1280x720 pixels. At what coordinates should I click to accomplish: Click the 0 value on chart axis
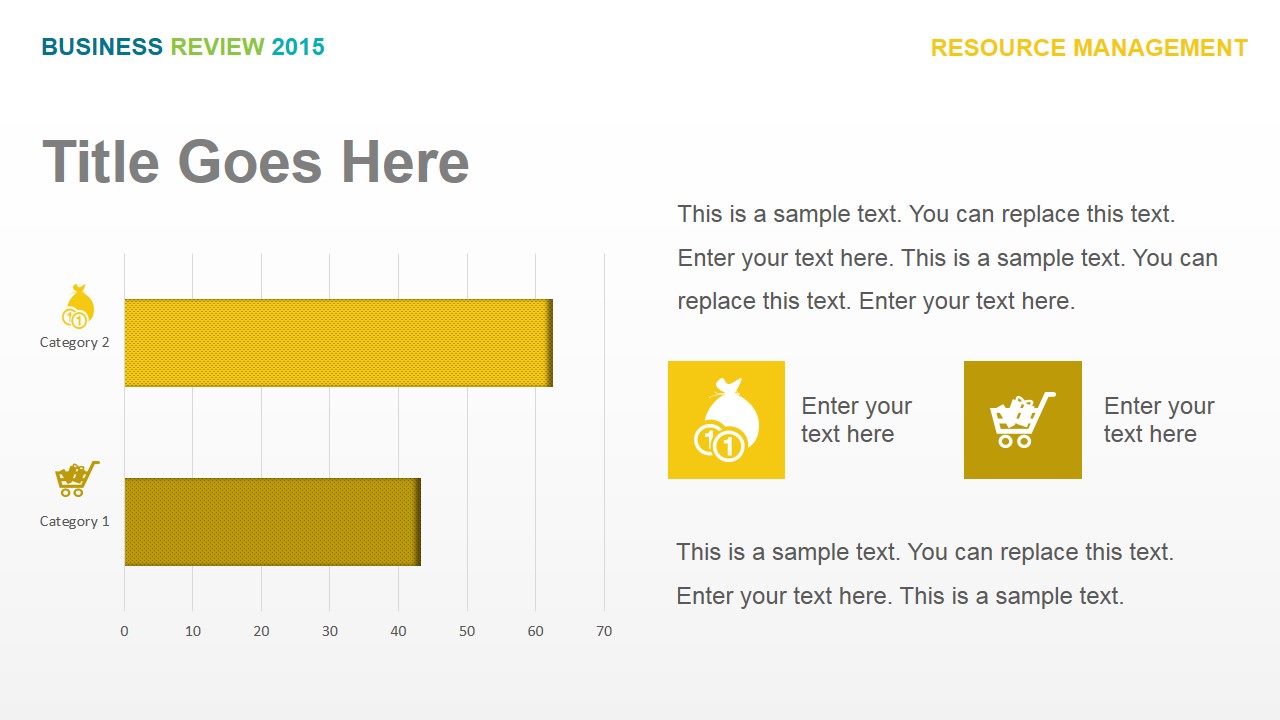click(x=124, y=631)
